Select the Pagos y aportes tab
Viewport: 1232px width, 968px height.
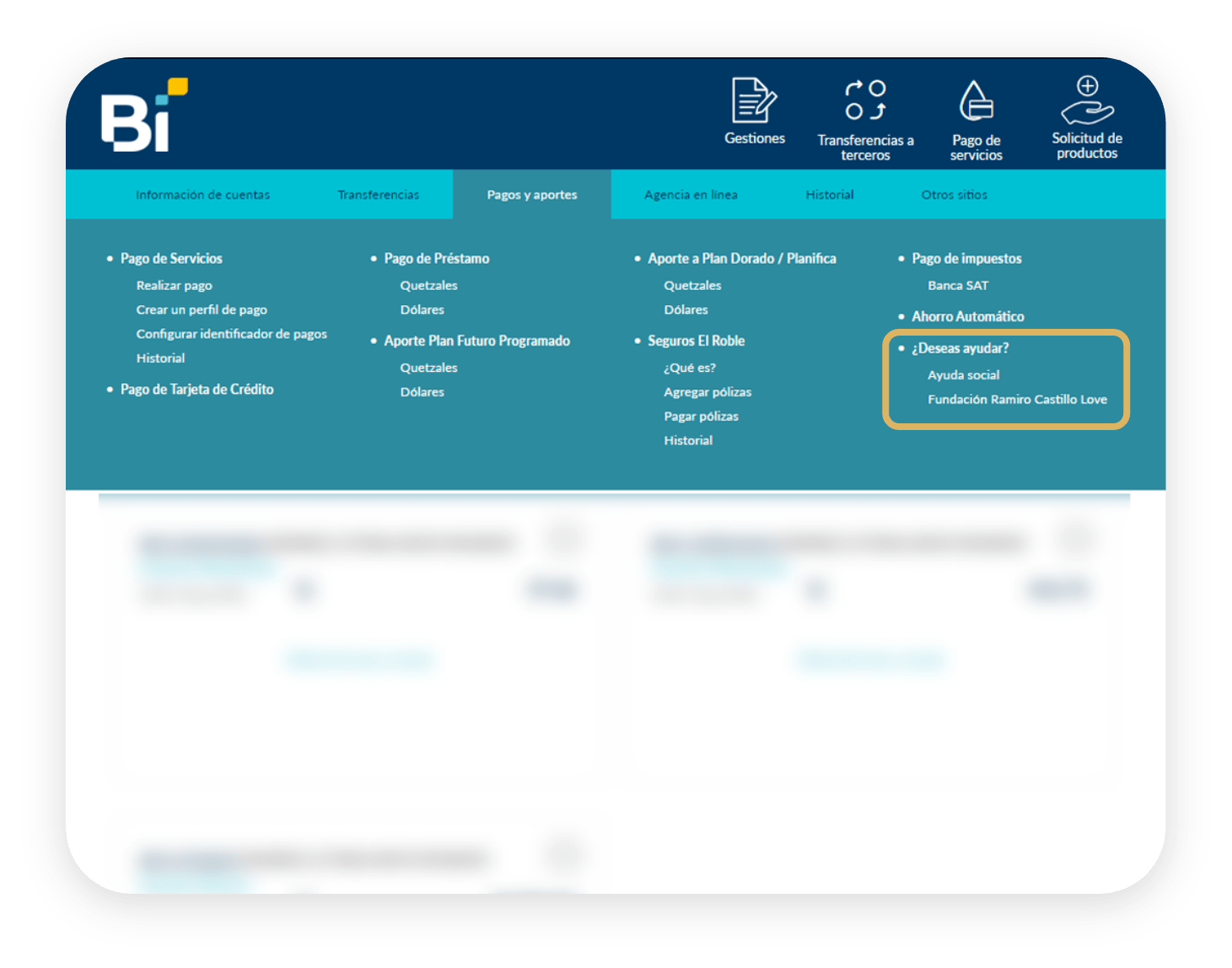coord(532,195)
